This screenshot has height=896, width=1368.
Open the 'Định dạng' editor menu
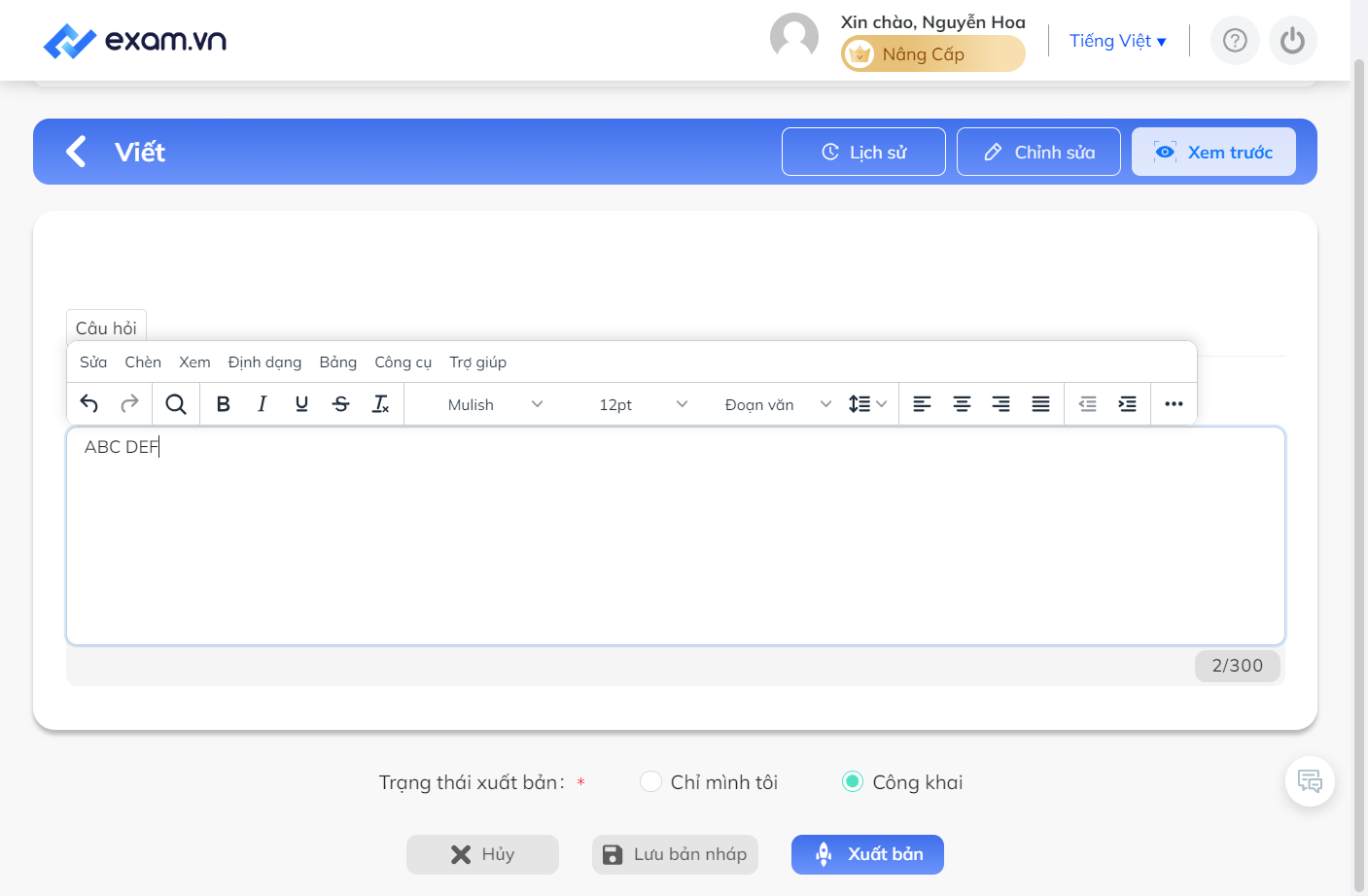[264, 362]
